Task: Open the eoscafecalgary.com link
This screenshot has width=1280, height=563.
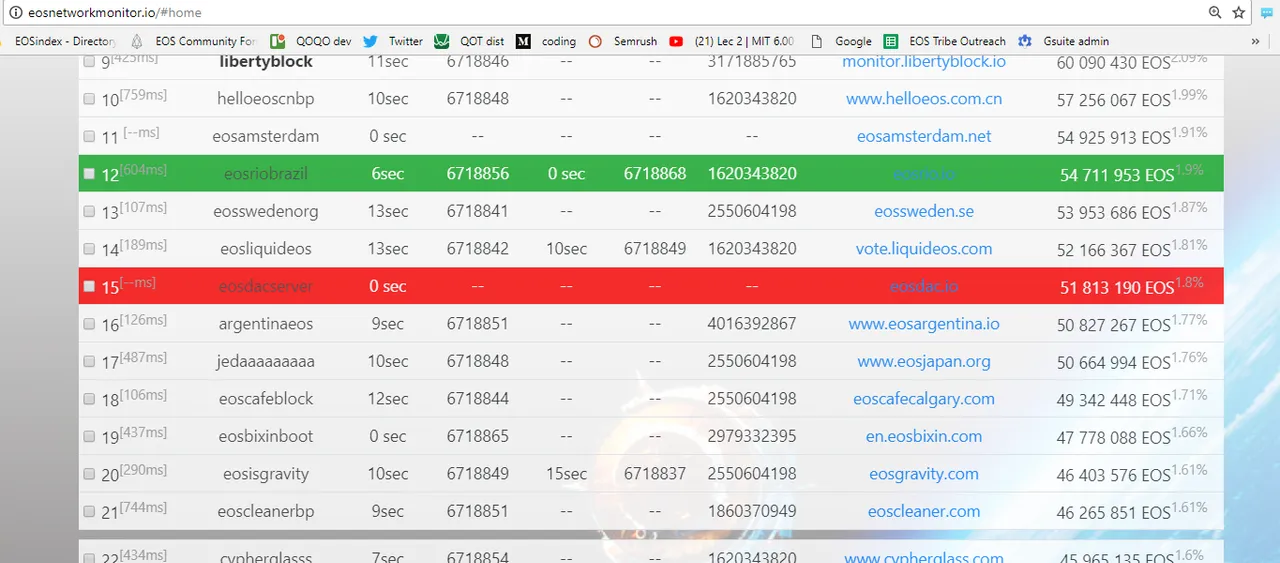Action: tap(924, 398)
